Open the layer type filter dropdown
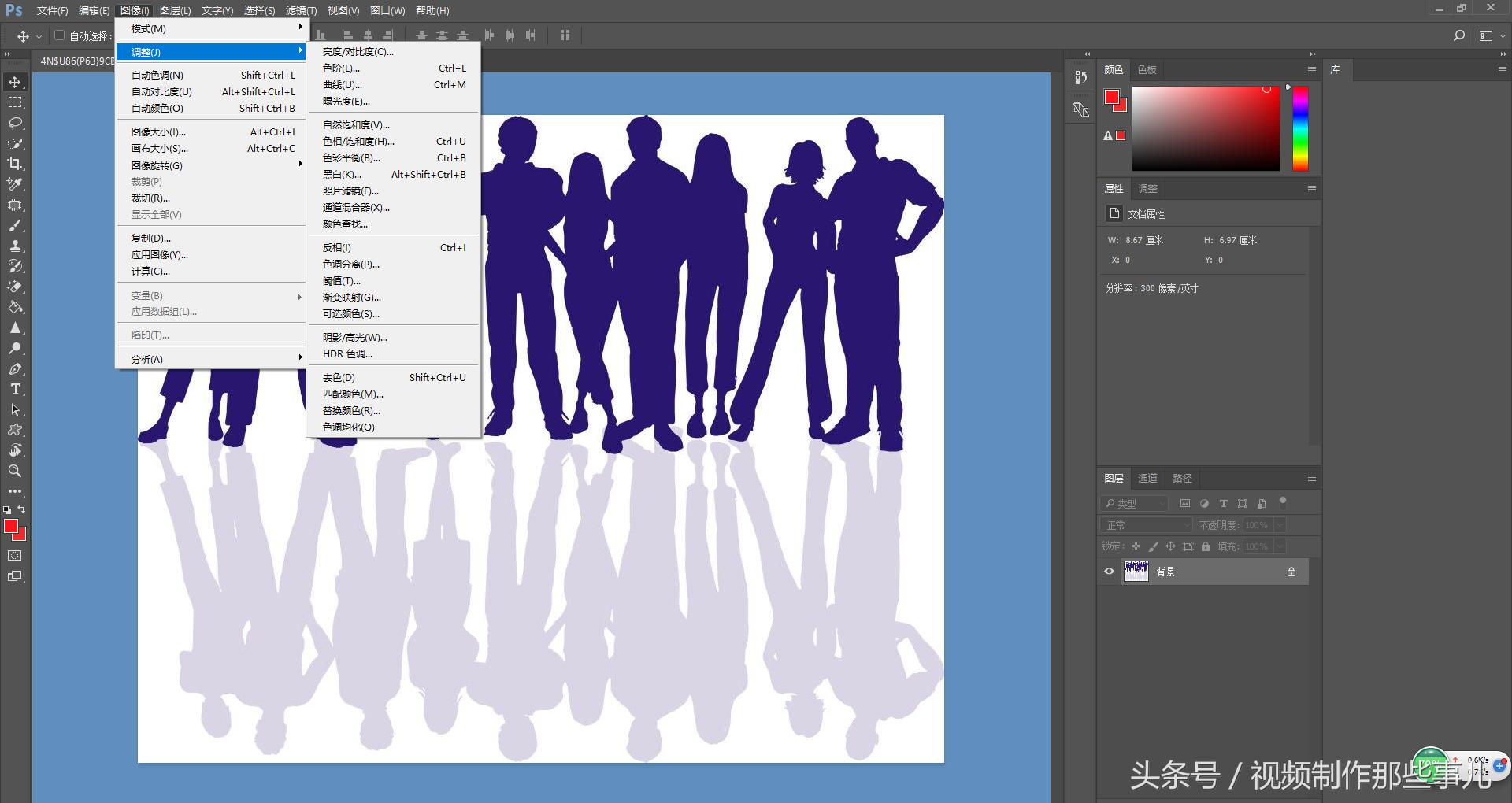This screenshot has width=1512, height=803. [1134, 503]
